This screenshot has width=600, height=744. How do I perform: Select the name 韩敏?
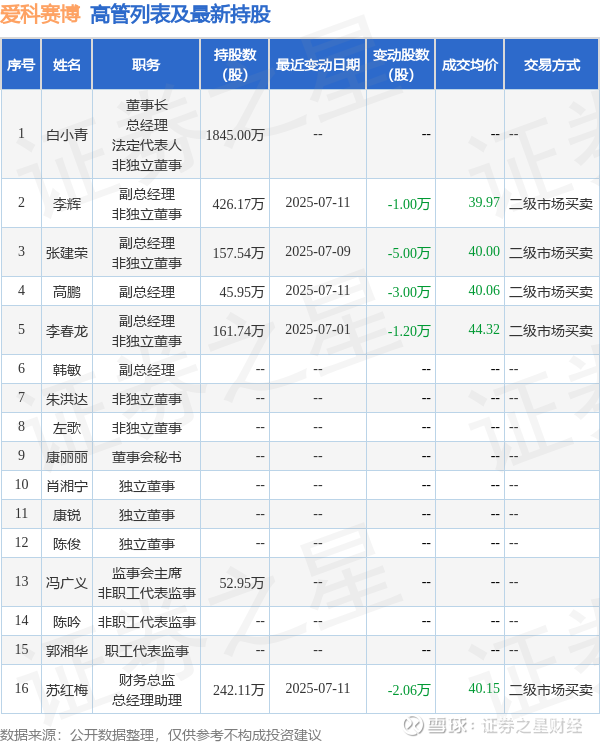click(x=67, y=370)
